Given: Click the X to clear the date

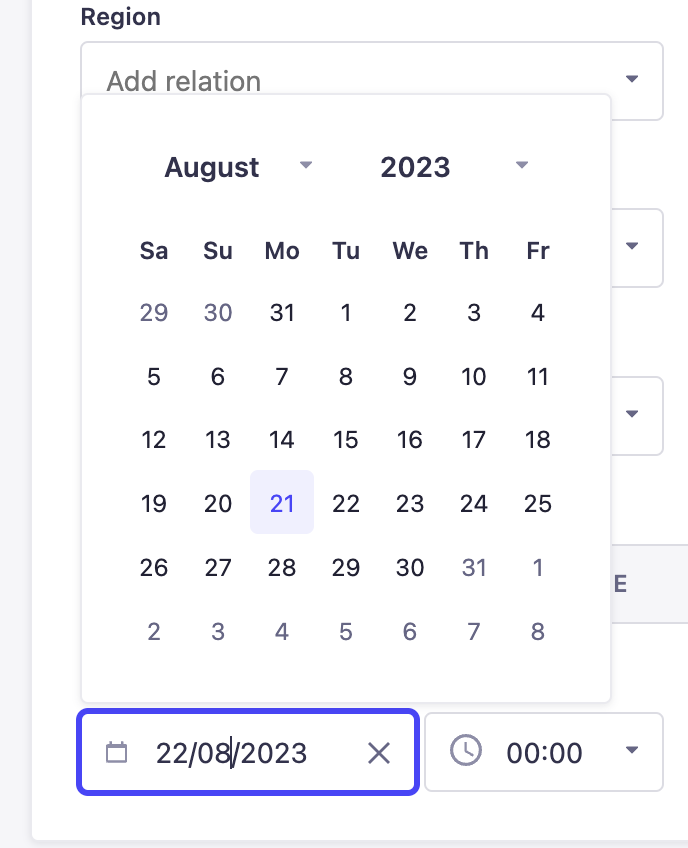Looking at the screenshot, I should tap(379, 753).
